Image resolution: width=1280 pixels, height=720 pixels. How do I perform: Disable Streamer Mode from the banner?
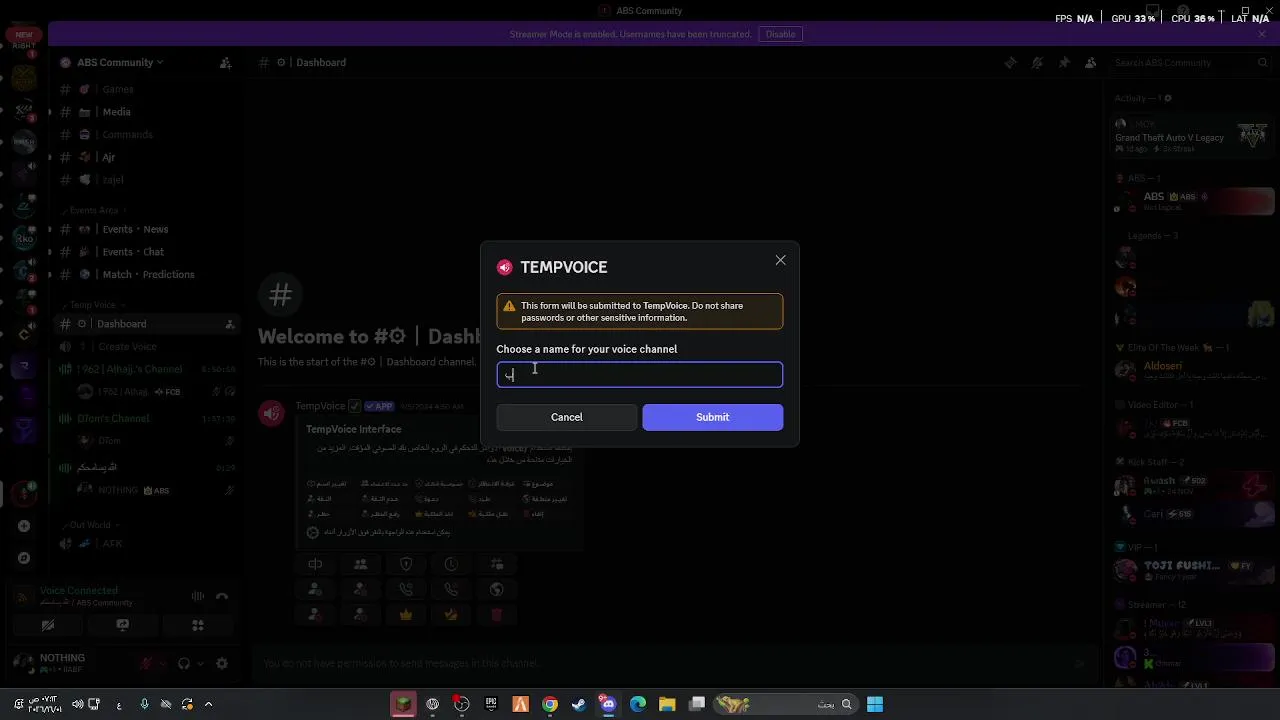tap(781, 34)
